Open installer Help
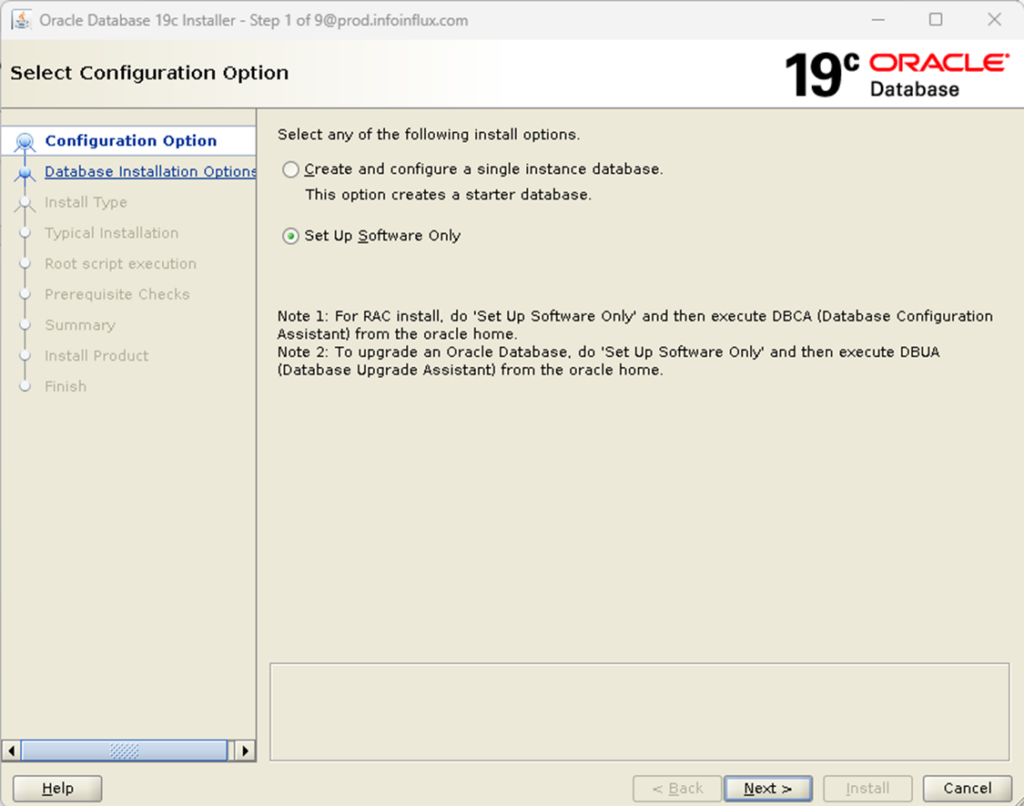The height and width of the screenshot is (806, 1024). 56,788
